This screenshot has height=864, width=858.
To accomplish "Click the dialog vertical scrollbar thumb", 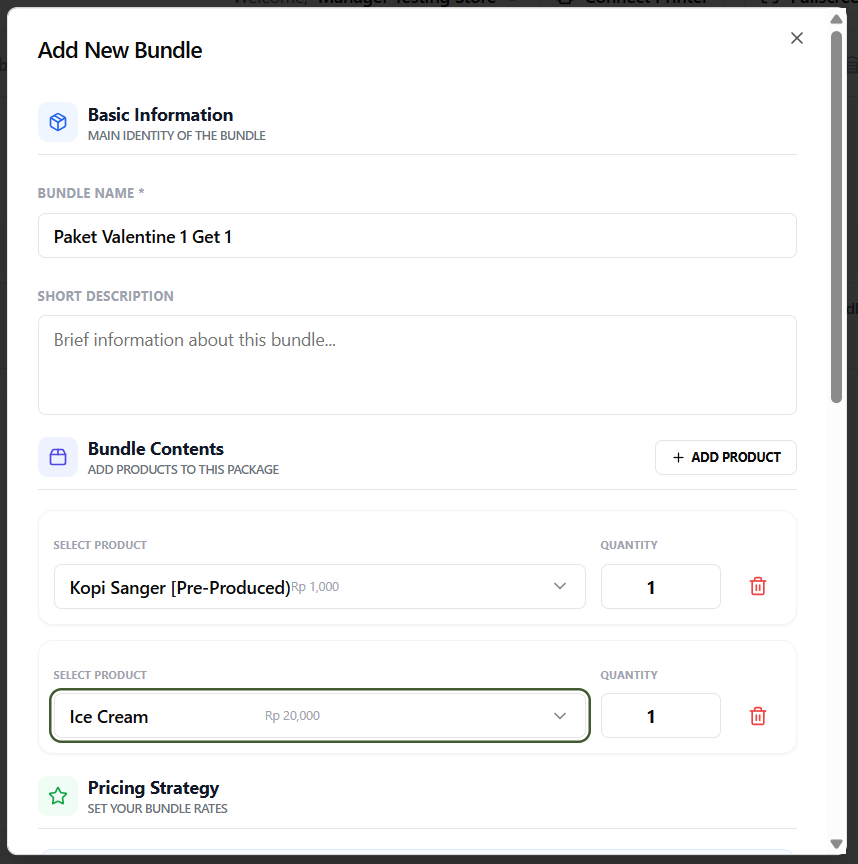I will [x=836, y=215].
